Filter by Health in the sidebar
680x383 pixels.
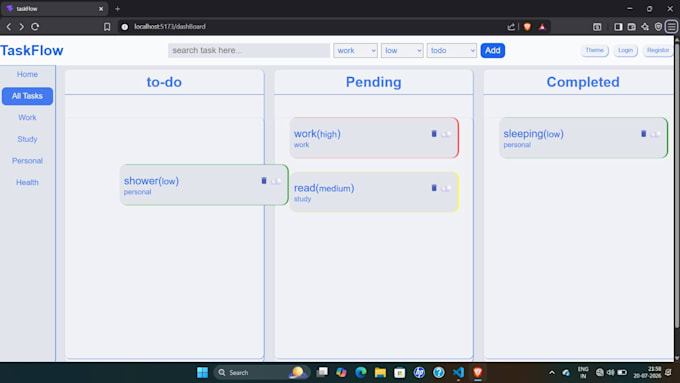click(x=27, y=183)
